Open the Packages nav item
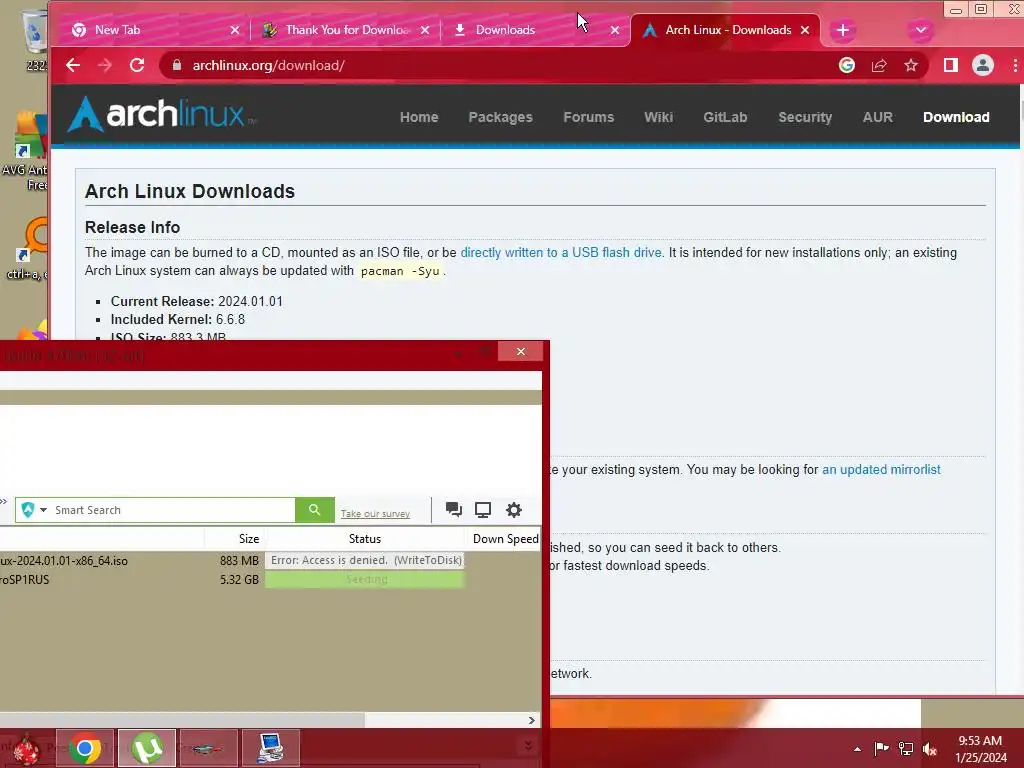The height and width of the screenshot is (768, 1024). [500, 118]
